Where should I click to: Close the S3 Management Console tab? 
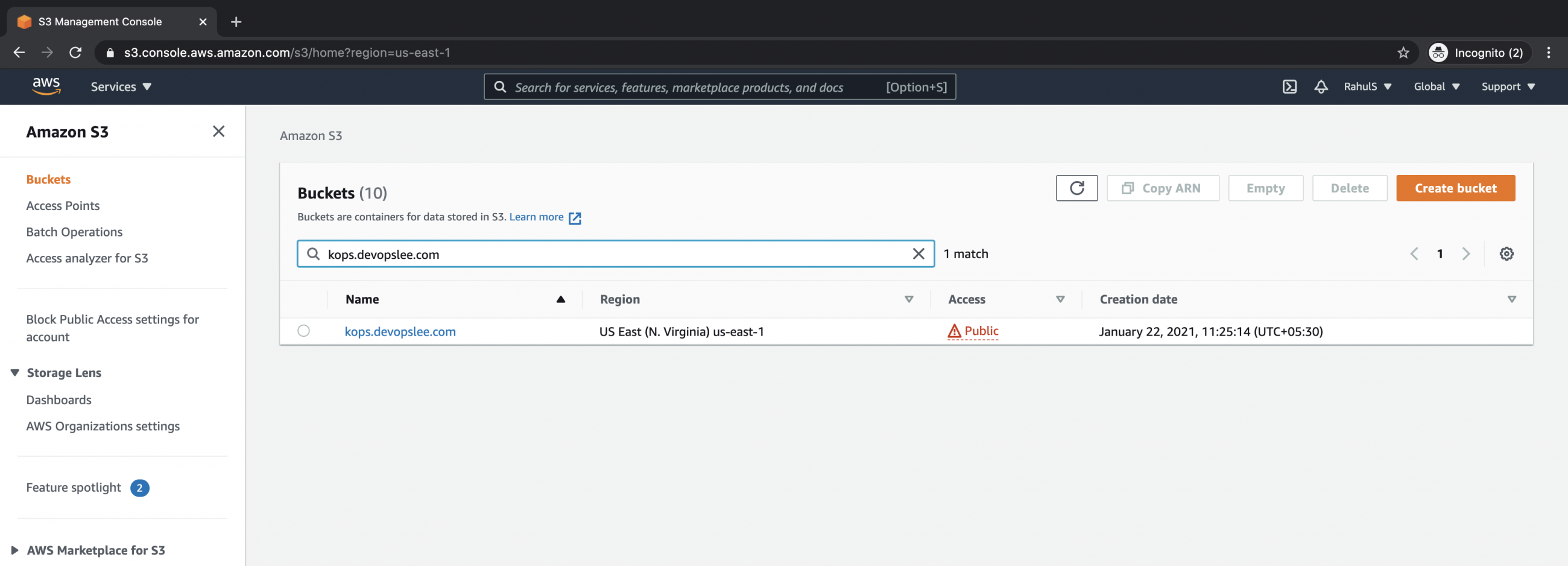[x=203, y=22]
